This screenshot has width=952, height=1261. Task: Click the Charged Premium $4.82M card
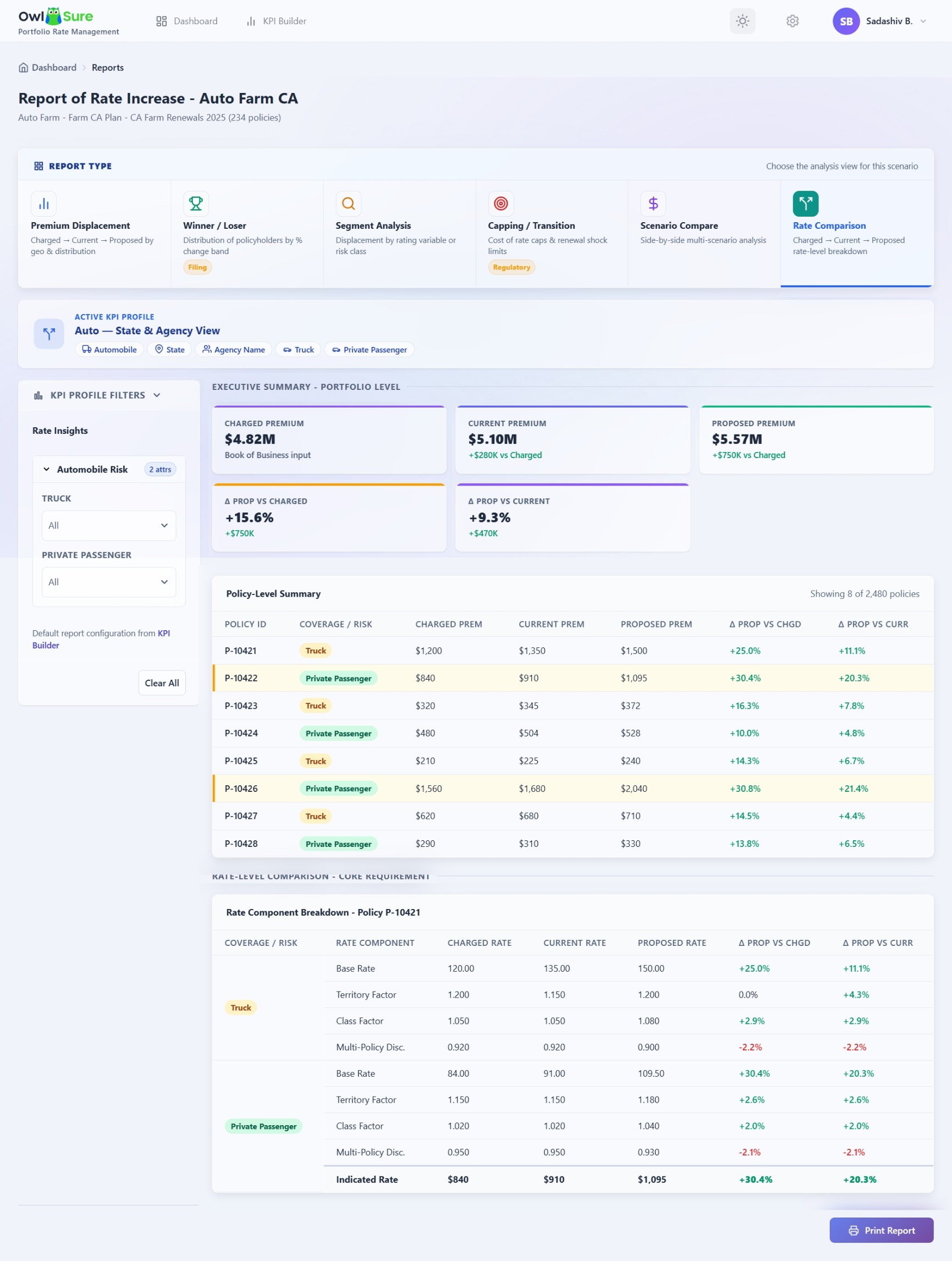(329, 439)
